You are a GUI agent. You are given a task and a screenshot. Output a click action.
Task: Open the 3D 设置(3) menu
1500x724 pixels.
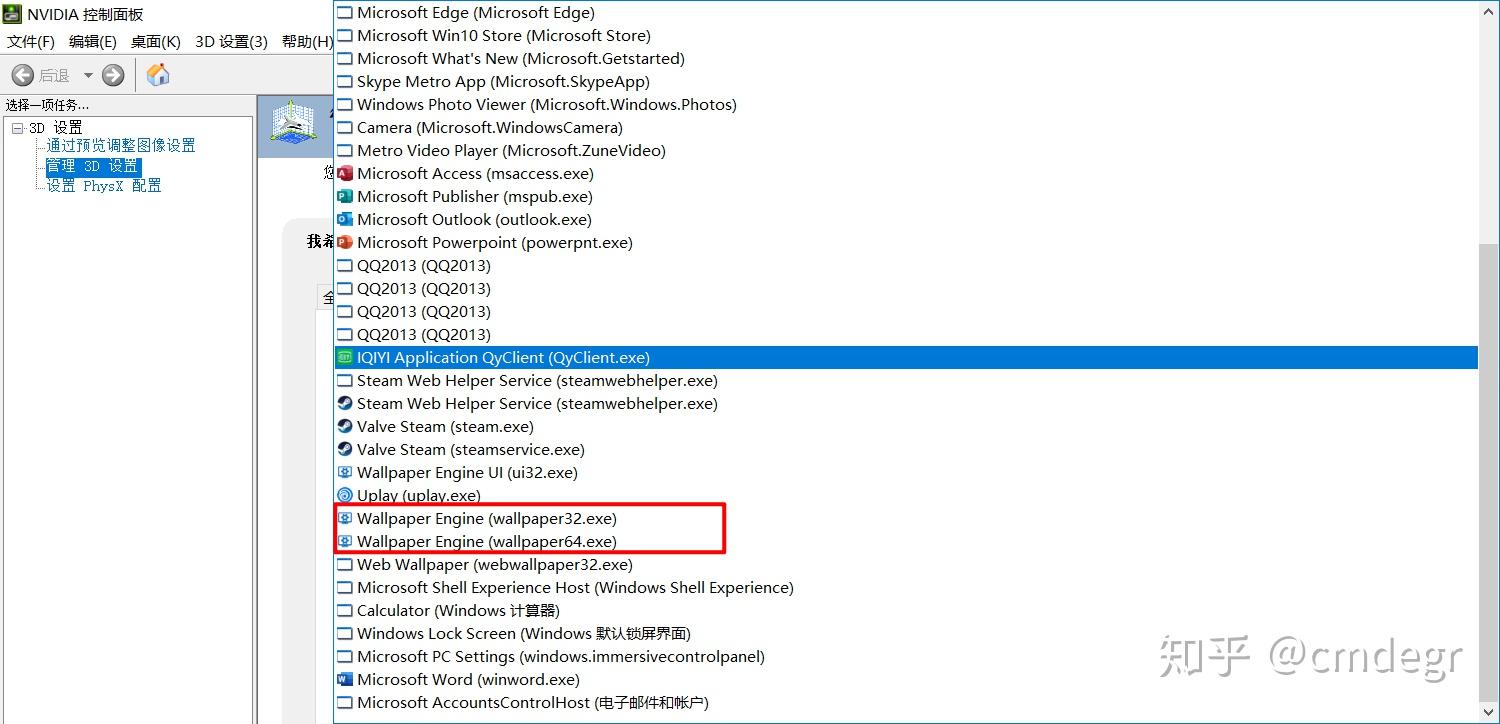(232, 41)
